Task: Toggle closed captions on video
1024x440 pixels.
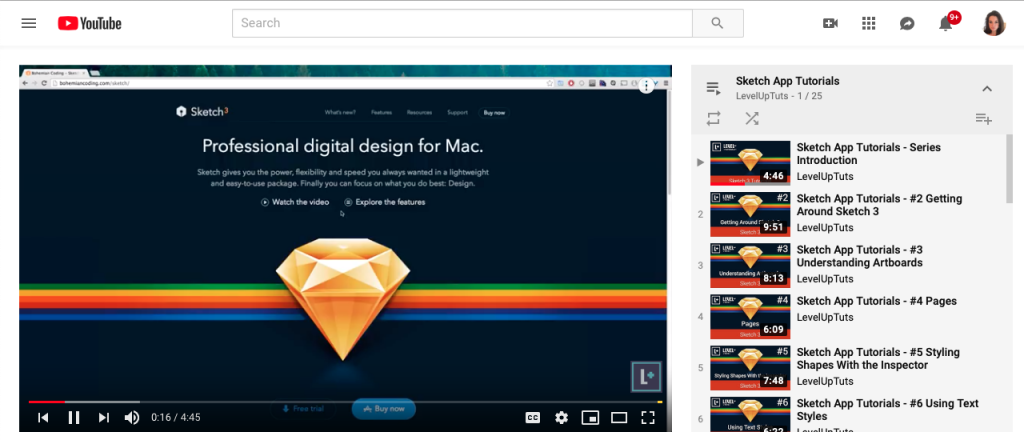Action: click(533, 417)
